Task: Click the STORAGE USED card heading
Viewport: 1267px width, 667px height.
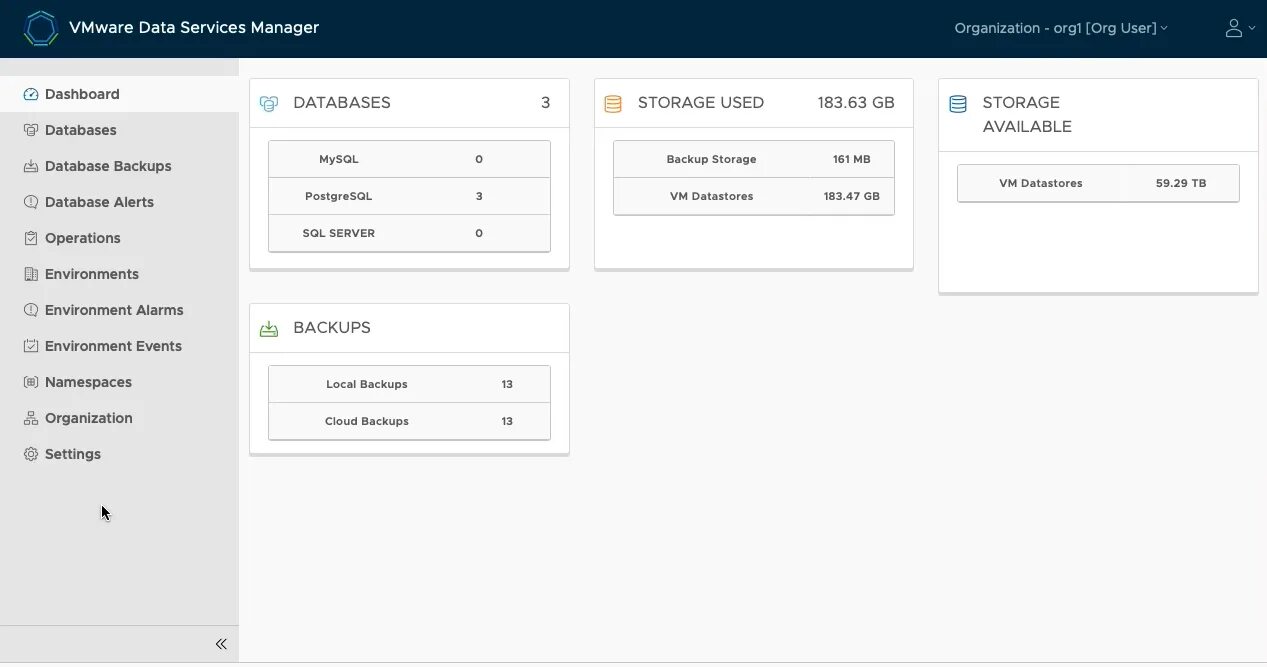Action: [x=701, y=102]
